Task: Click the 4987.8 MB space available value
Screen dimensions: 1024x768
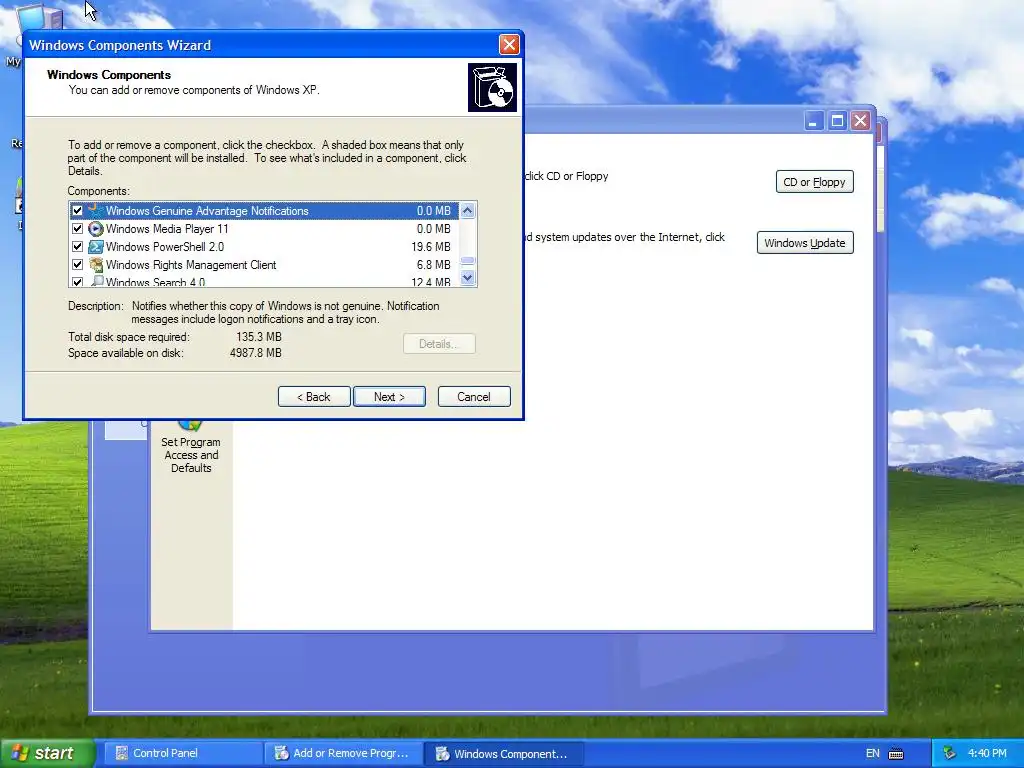Action: (x=256, y=353)
